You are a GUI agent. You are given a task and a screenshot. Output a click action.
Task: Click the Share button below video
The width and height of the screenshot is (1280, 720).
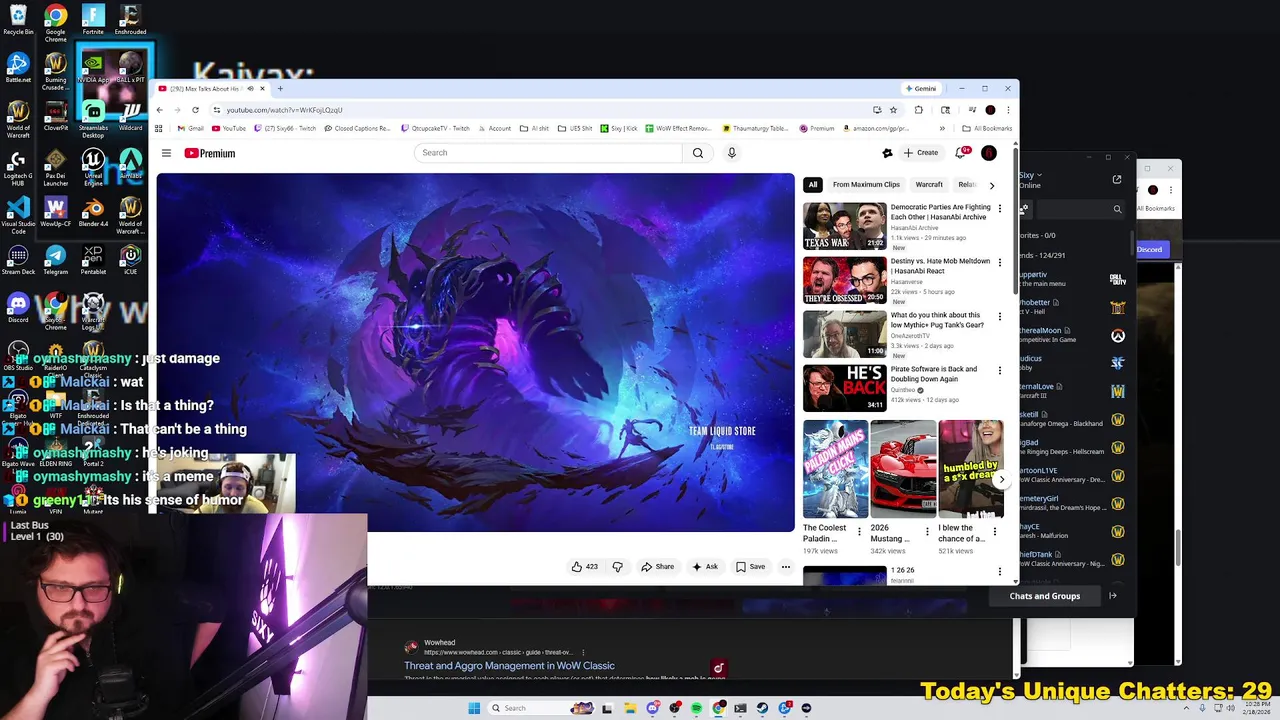tap(657, 567)
